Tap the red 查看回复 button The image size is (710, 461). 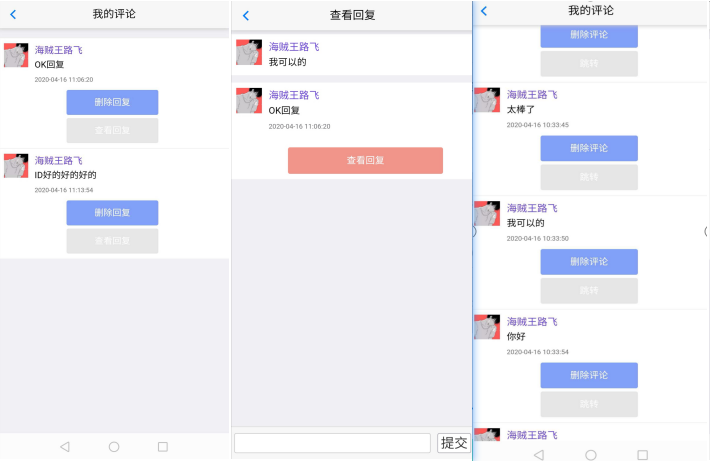coord(365,160)
